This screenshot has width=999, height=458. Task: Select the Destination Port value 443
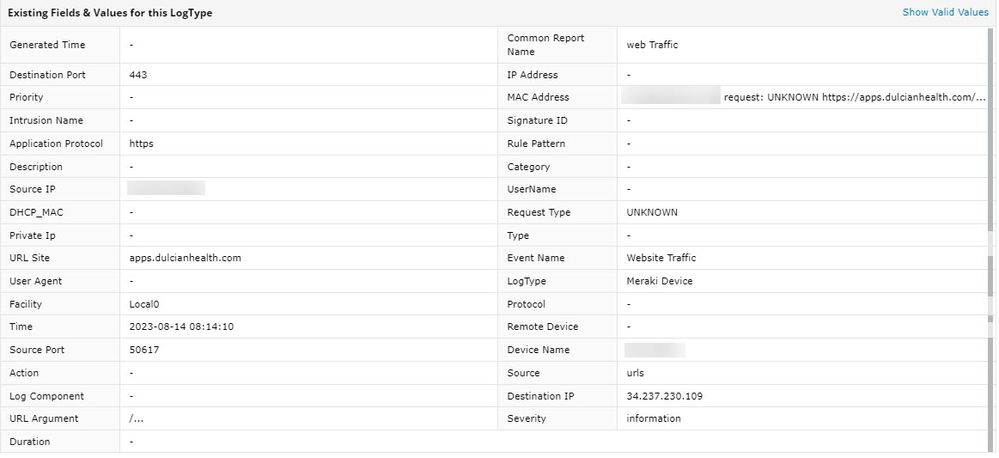139,75
